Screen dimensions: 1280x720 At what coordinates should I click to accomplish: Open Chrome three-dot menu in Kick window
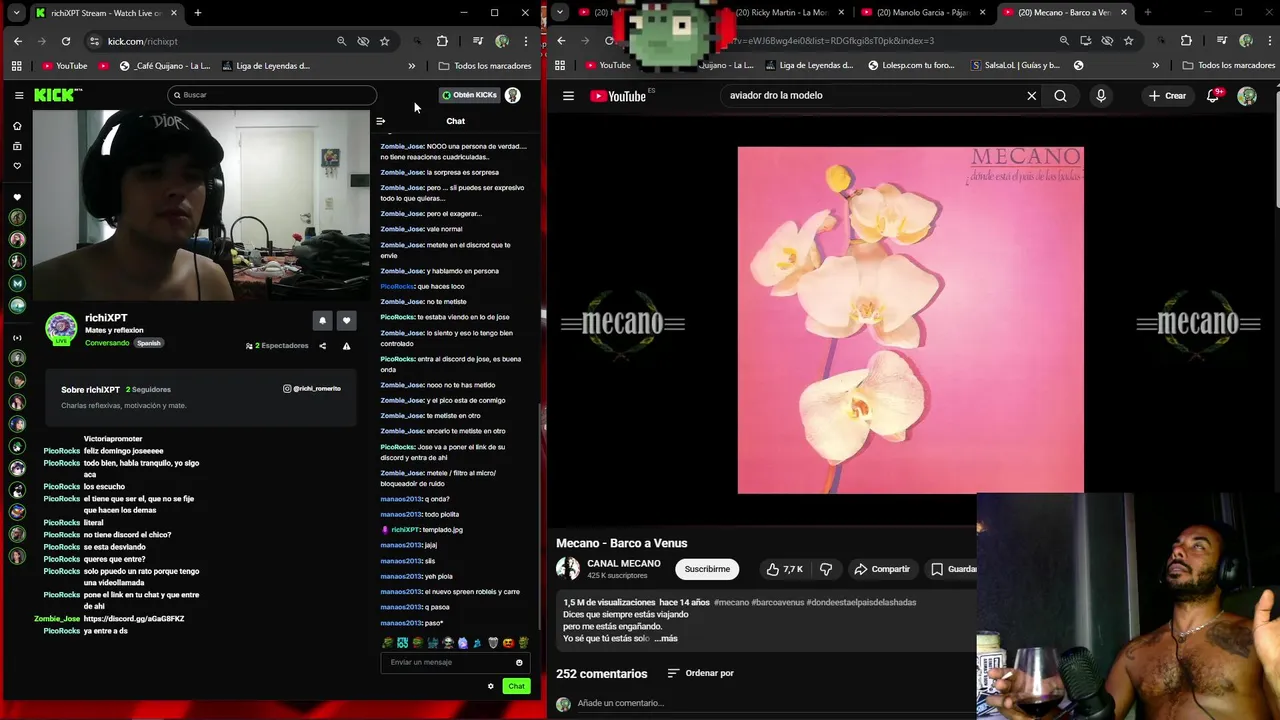pyautogui.click(x=526, y=41)
